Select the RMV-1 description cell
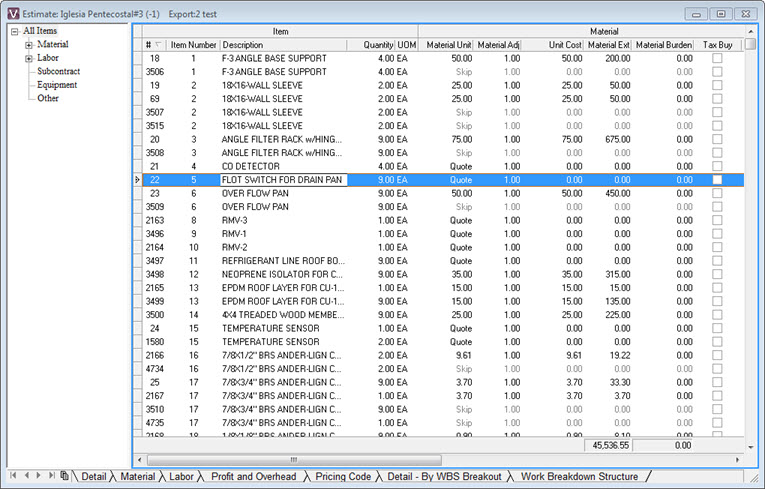Screen dimensions: 765x489 283,234
